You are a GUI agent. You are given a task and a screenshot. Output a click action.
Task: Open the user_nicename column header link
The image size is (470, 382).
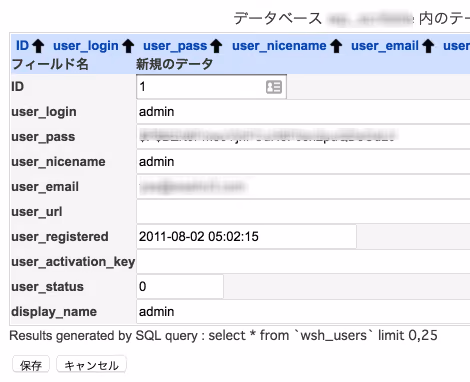point(279,46)
